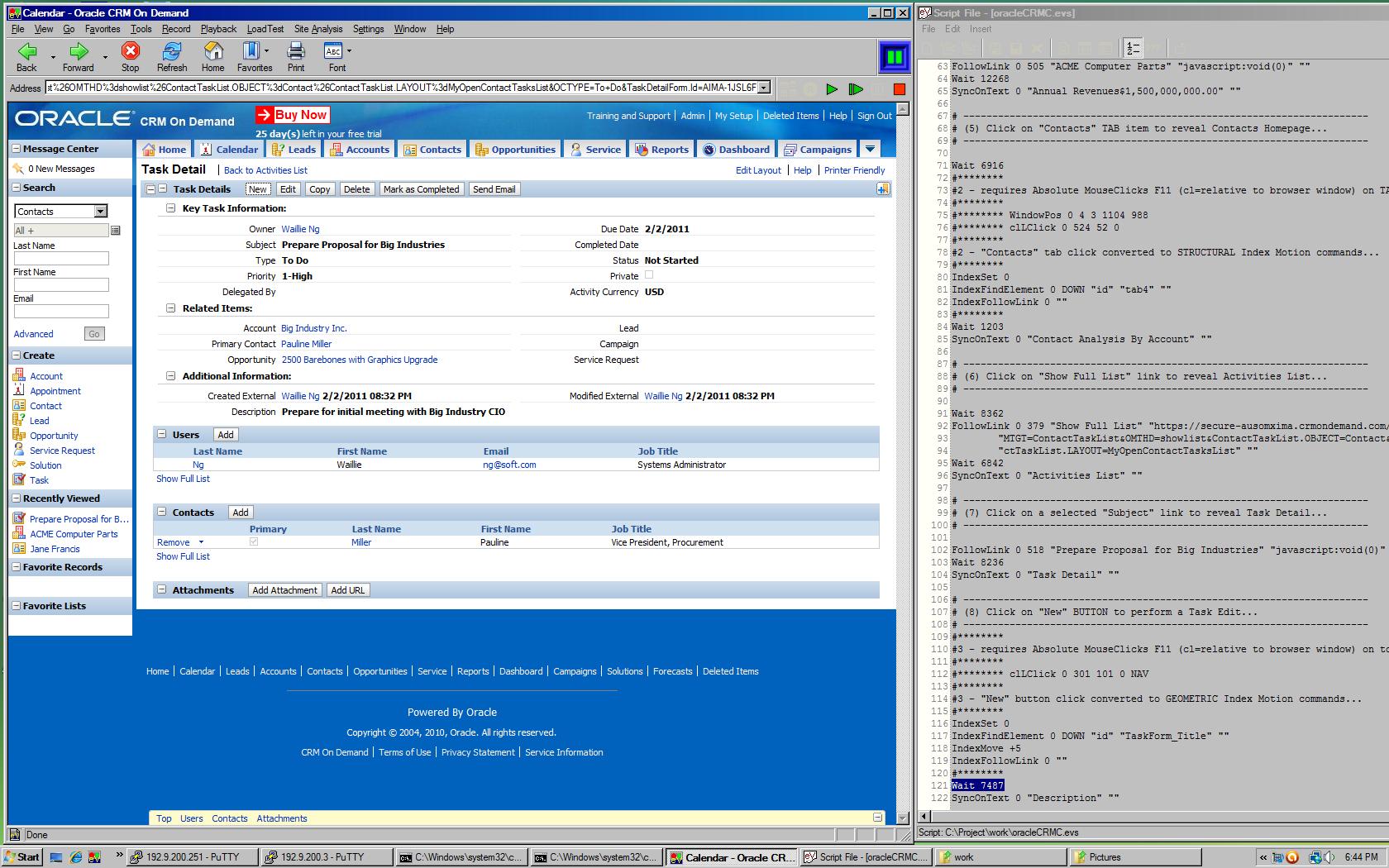
Task: Open the Playback menu
Action: [218, 29]
